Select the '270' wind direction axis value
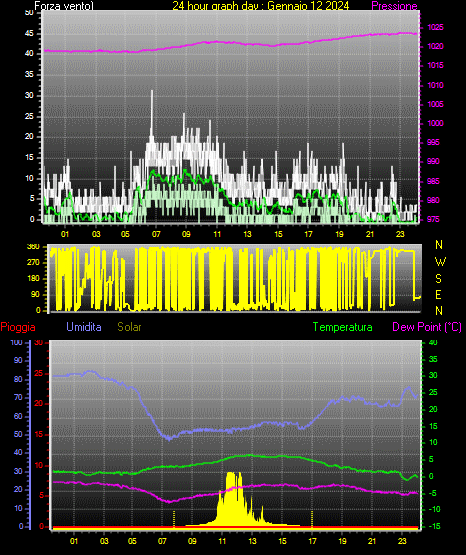 33,263
